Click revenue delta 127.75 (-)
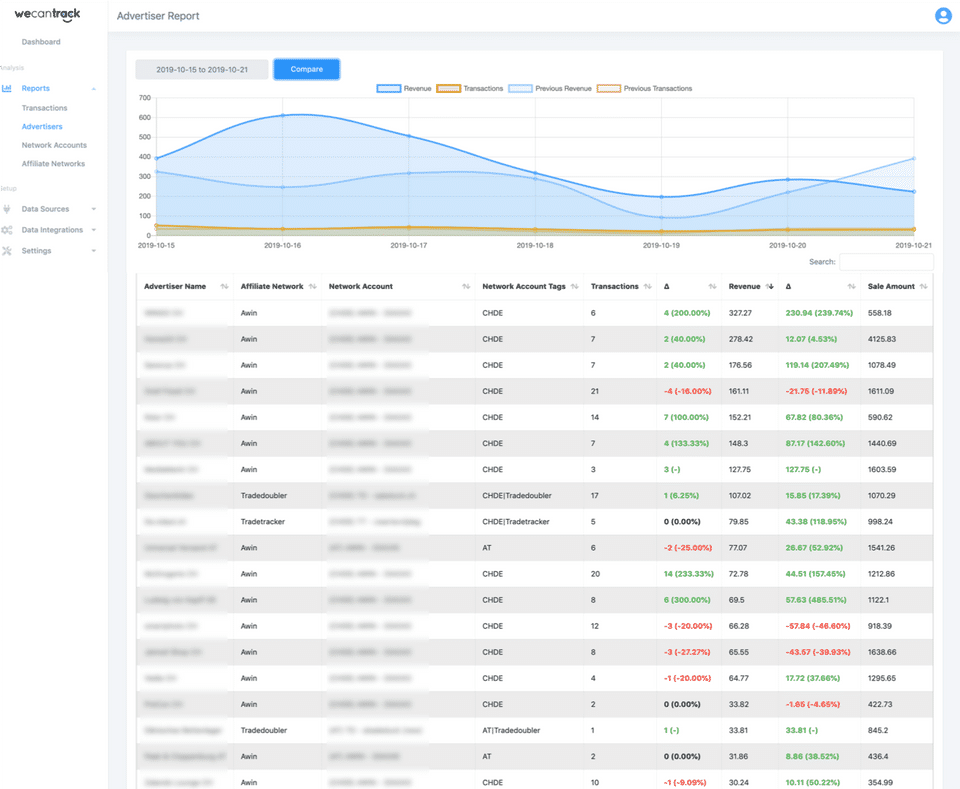This screenshot has height=789, width=960. pyautogui.click(x=803, y=469)
